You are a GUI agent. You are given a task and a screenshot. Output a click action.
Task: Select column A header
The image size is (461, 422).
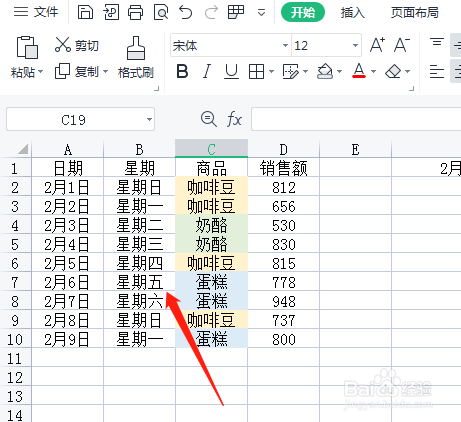coord(68,149)
